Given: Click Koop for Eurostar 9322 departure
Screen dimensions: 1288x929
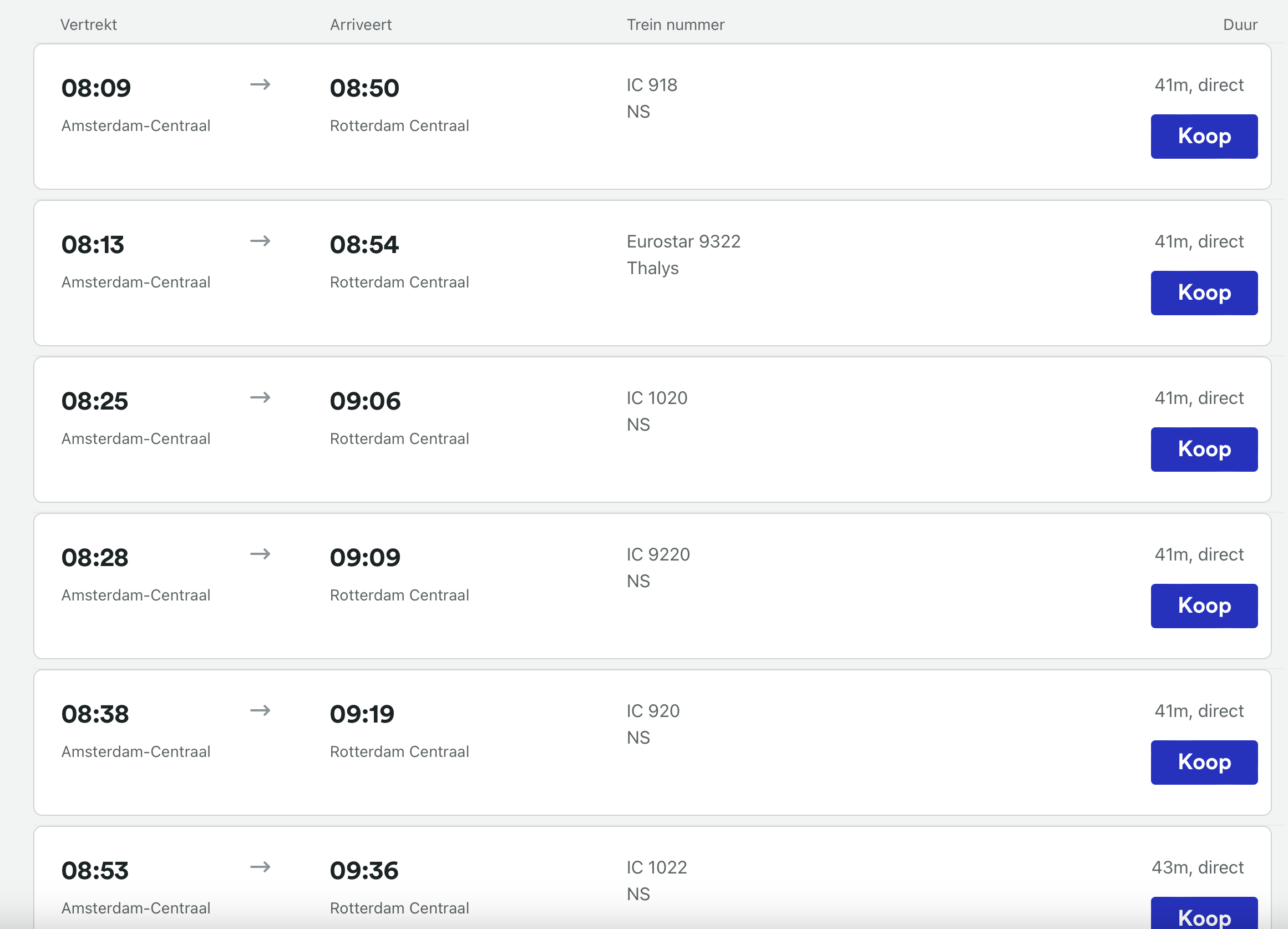Looking at the screenshot, I should [x=1203, y=292].
